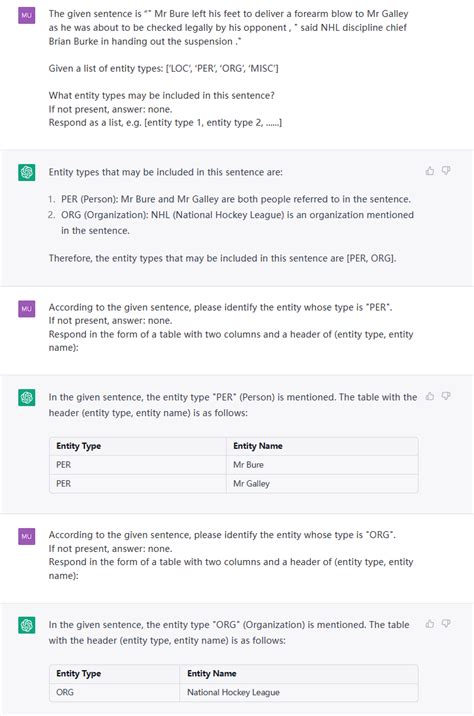Like the response containing the PER entity table

430,396
